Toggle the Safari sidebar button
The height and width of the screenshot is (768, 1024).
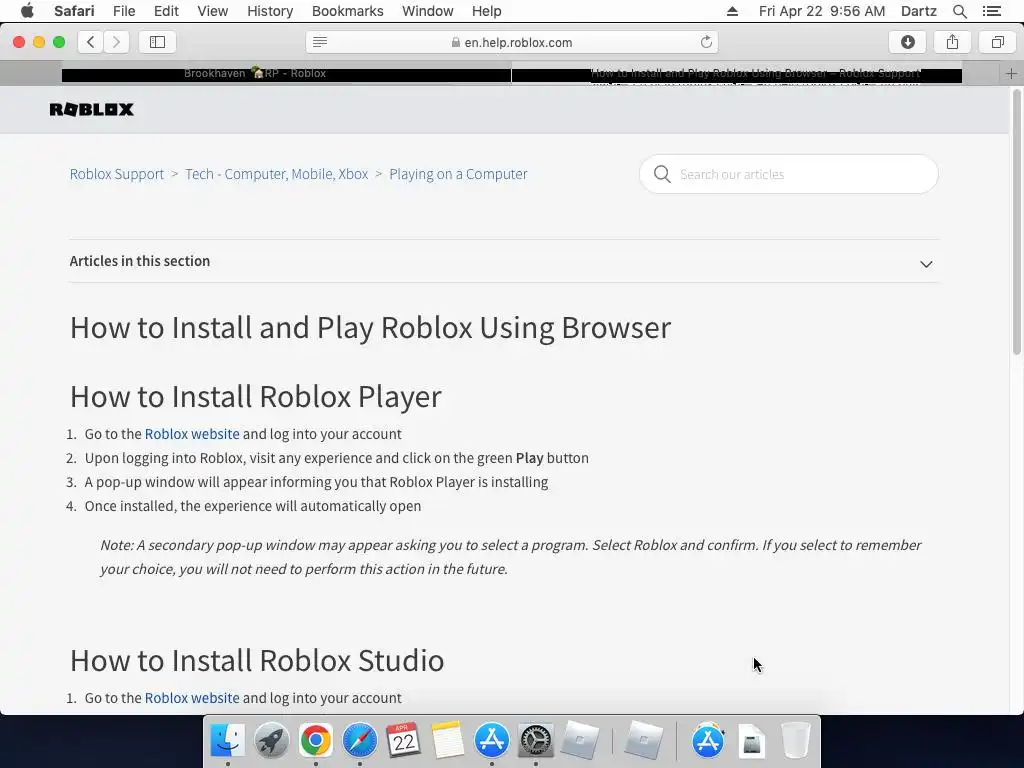click(157, 42)
